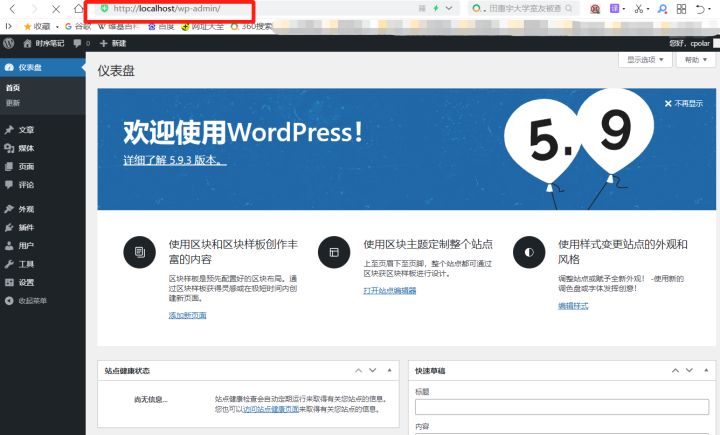This screenshot has width=720, height=435.
Task: Open the purple translate extension icon
Action: [x=614, y=8]
